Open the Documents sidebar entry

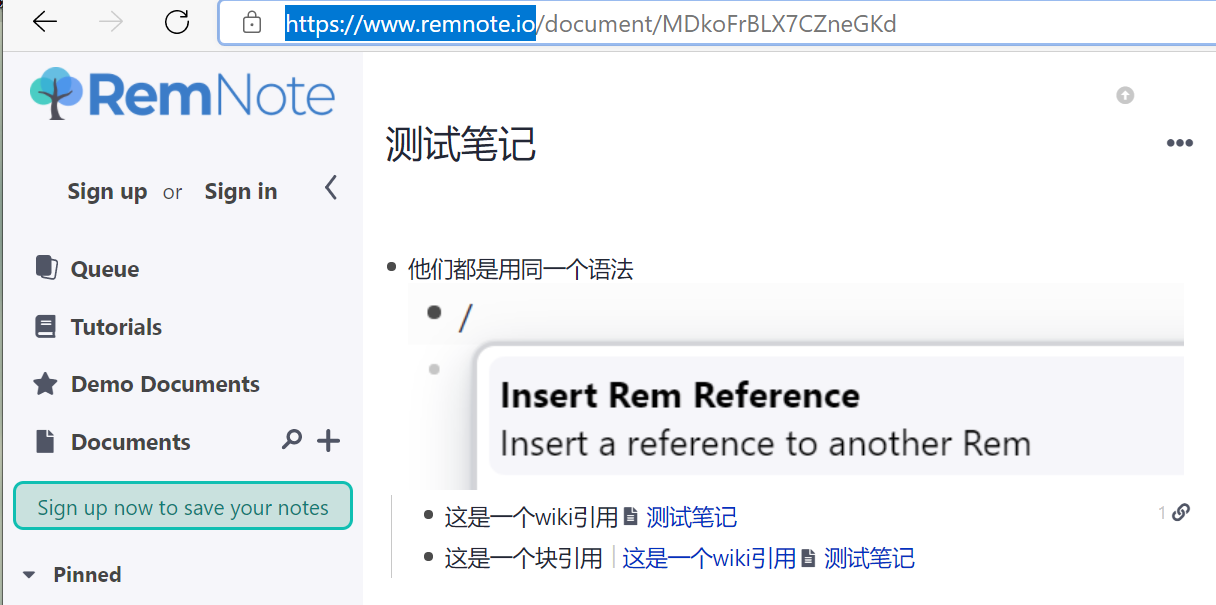[x=130, y=441]
